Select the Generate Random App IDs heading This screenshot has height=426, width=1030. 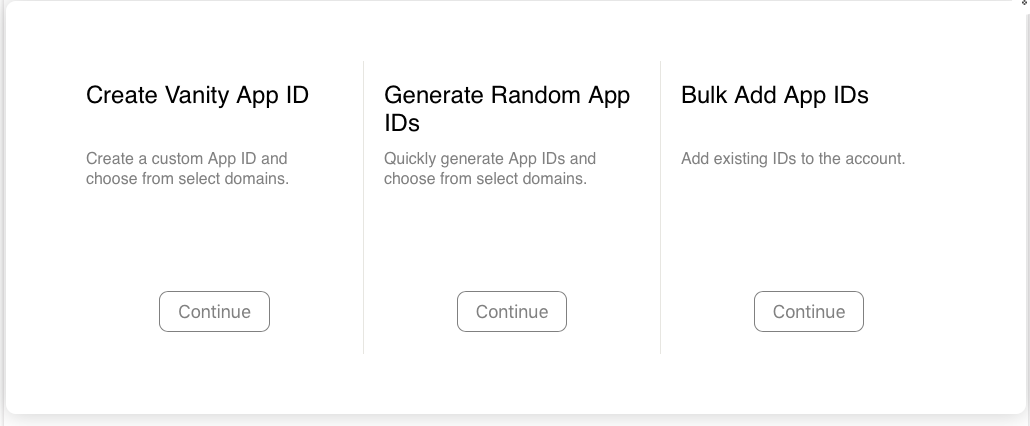(x=506, y=108)
